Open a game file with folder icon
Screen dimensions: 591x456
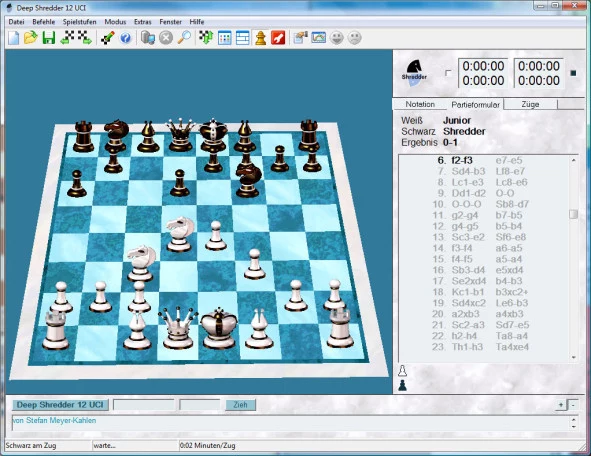31,38
